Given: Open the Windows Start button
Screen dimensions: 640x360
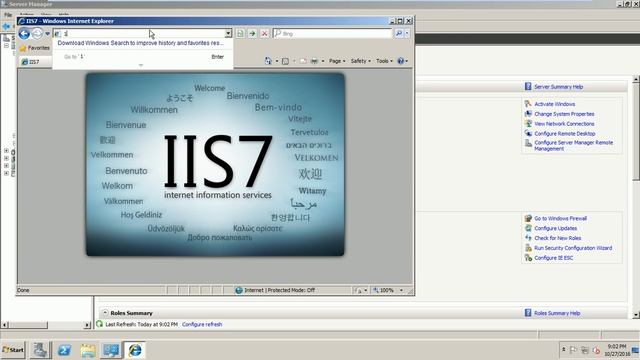Looking at the screenshot, I should pyautogui.click(x=13, y=350).
